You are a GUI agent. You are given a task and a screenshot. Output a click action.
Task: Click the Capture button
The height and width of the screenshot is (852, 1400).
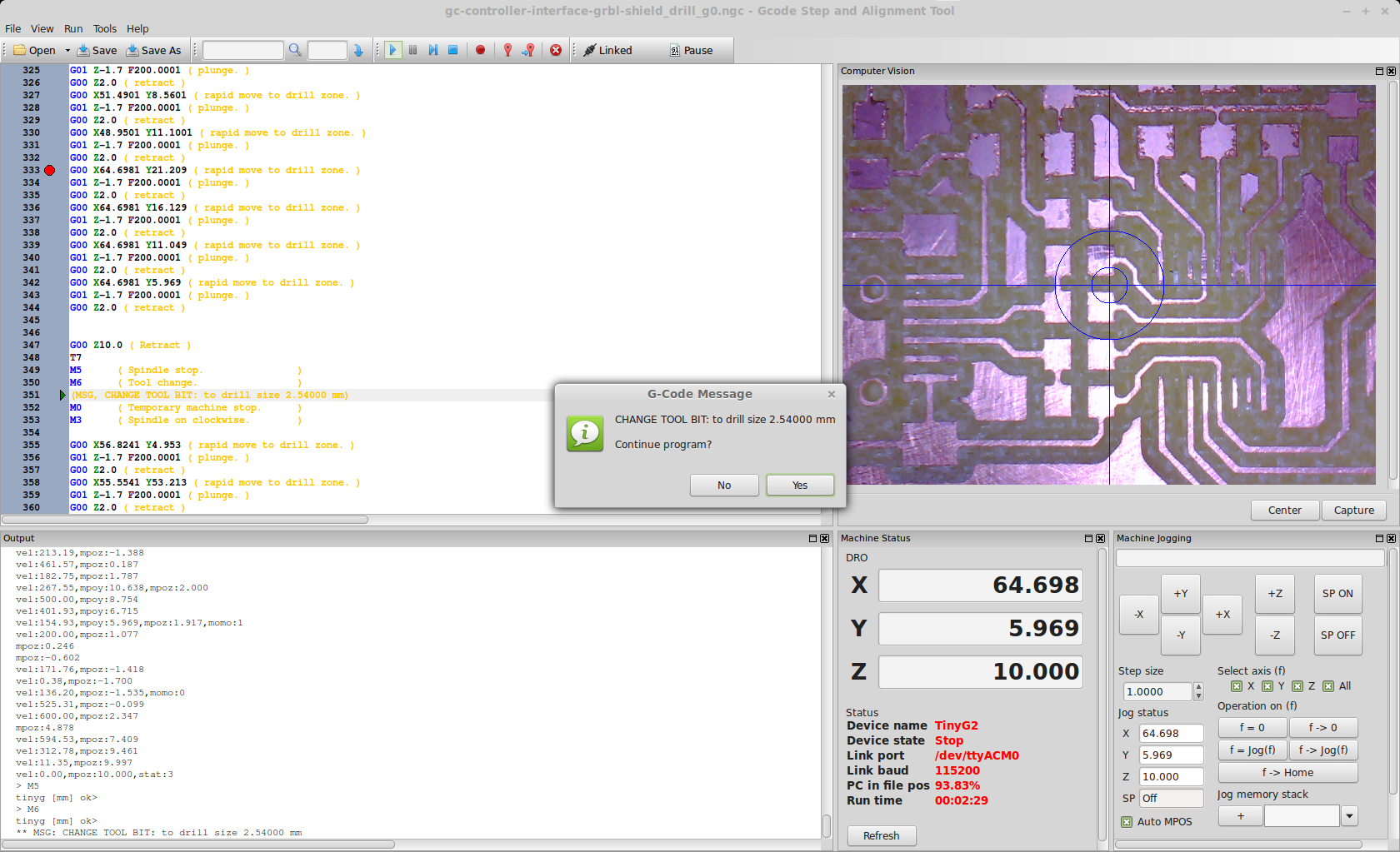point(1354,511)
